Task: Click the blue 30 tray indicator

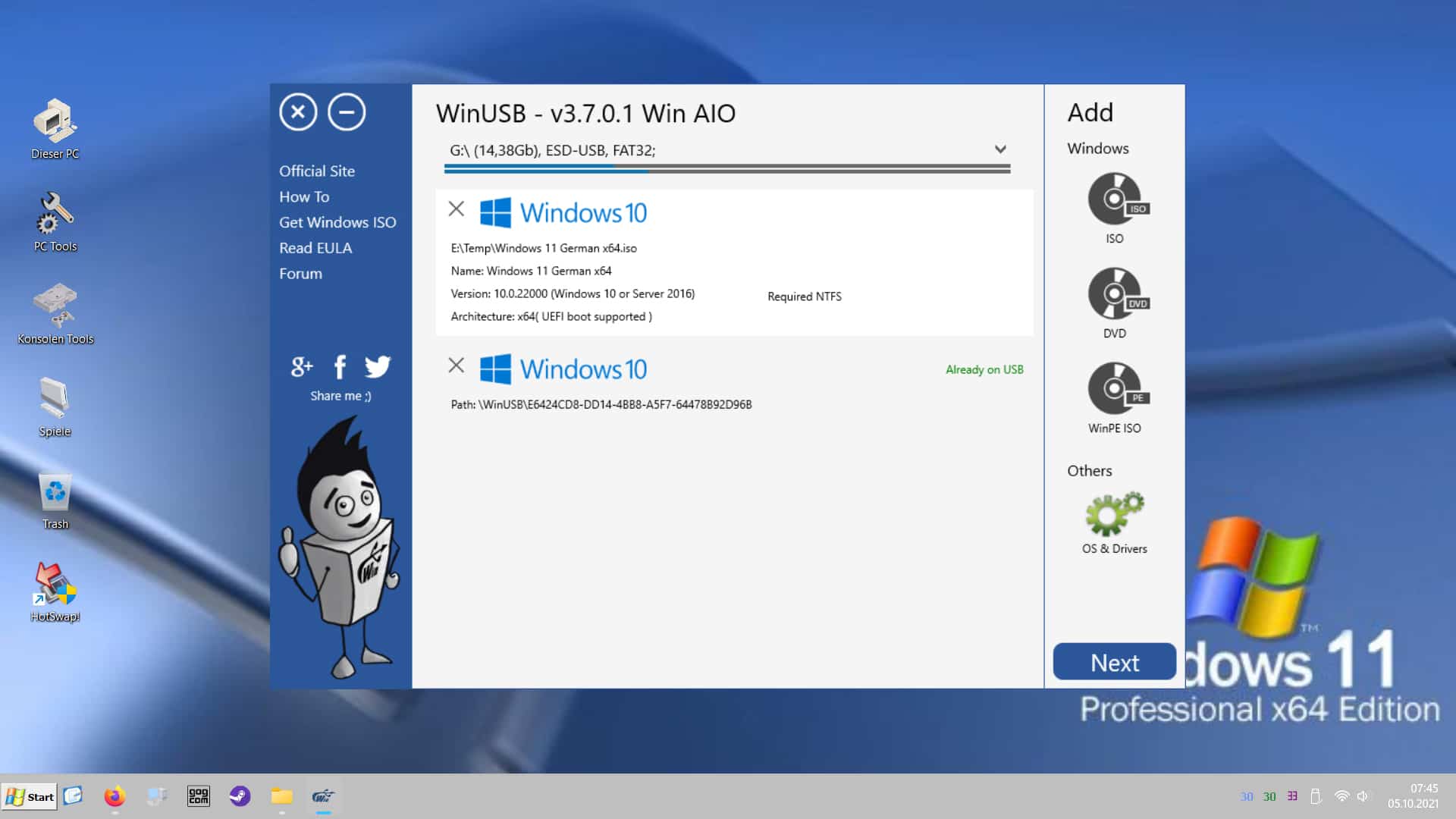Action: [1247, 797]
